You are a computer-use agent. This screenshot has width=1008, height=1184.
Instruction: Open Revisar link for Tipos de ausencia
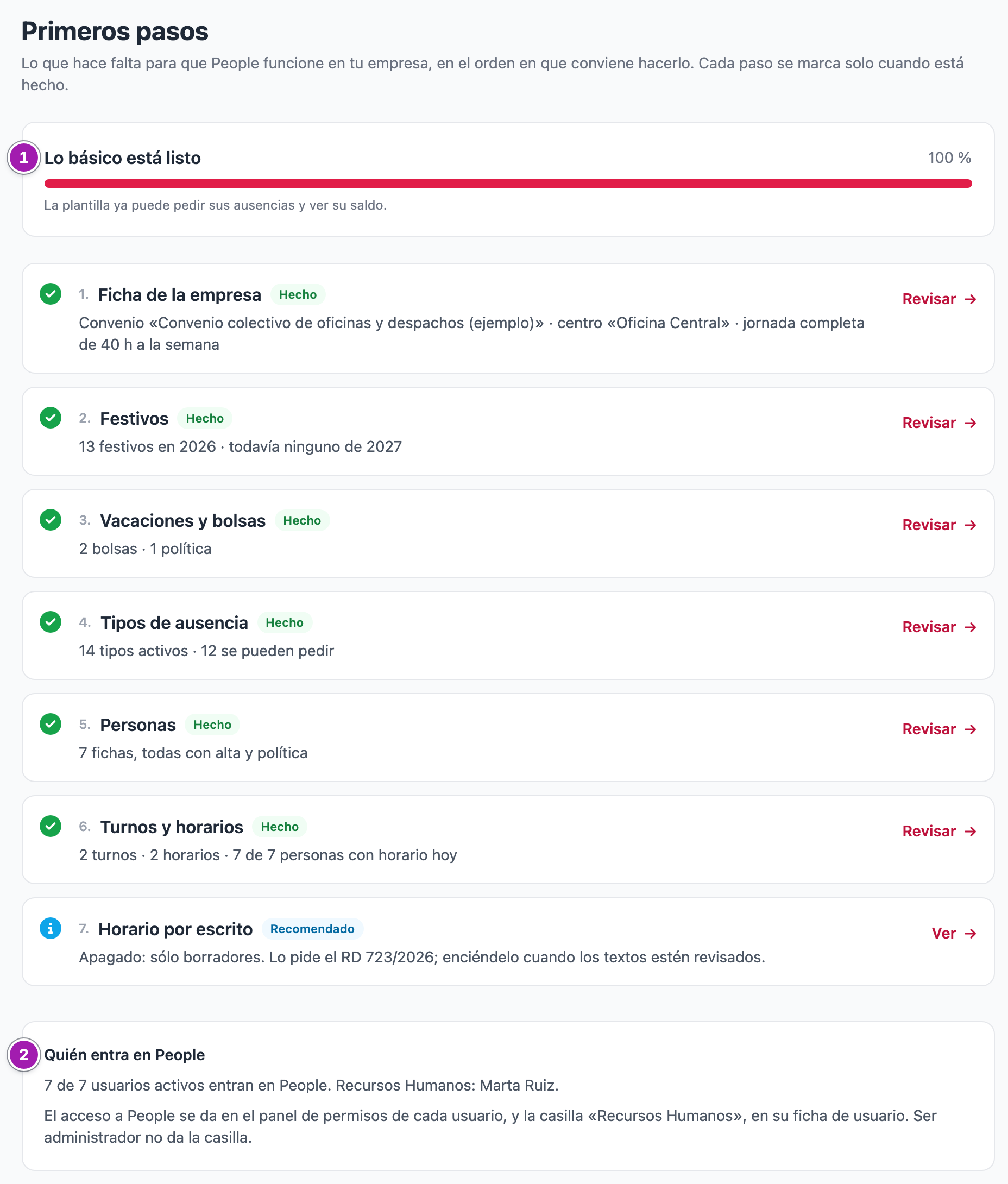[x=940, y=627]
